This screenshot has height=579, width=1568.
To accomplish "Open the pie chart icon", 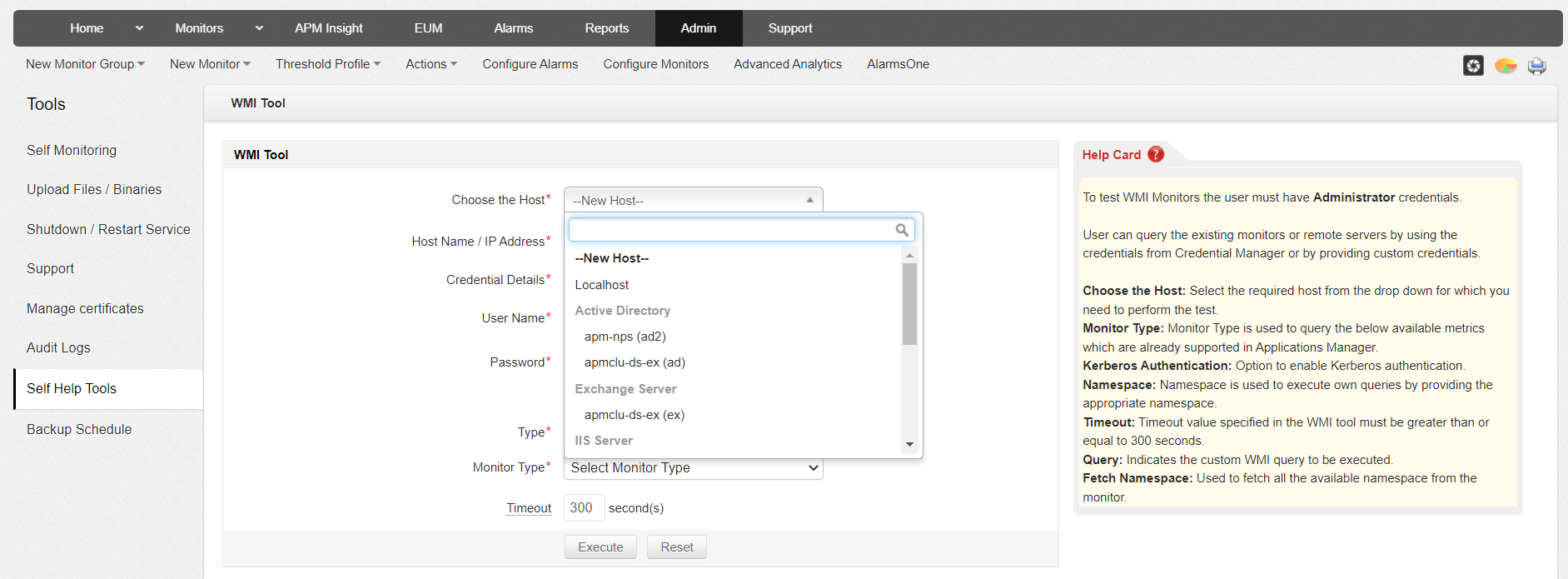I will (1506, 66).
